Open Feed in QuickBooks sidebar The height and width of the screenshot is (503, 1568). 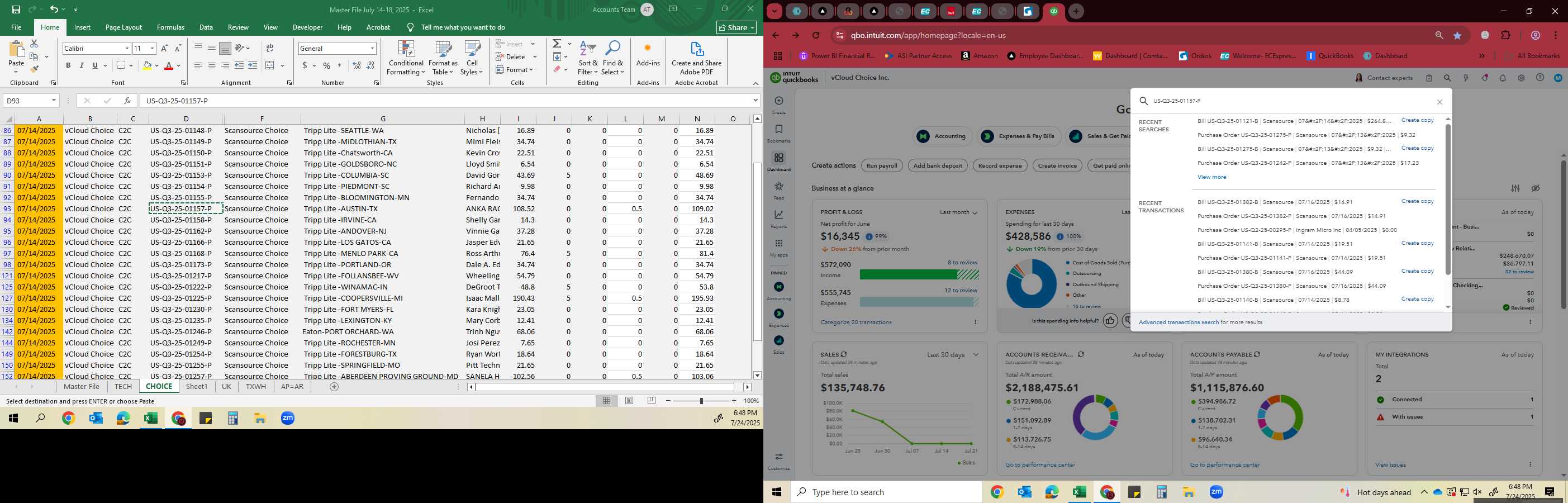coord(778,190)
